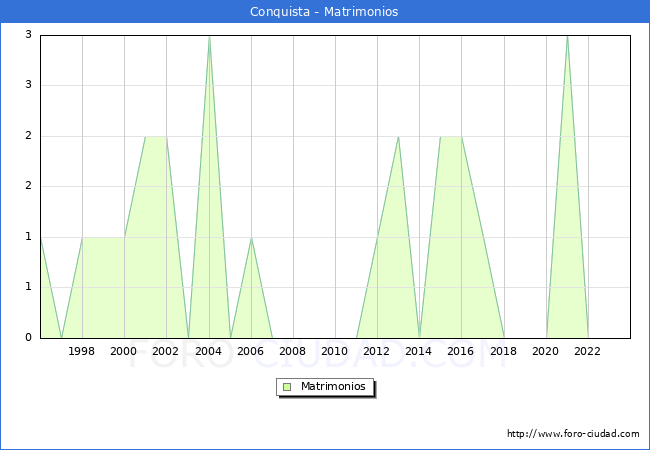Click the 2004 peak of the chart

pyautogui.click(x=208, y=36)
